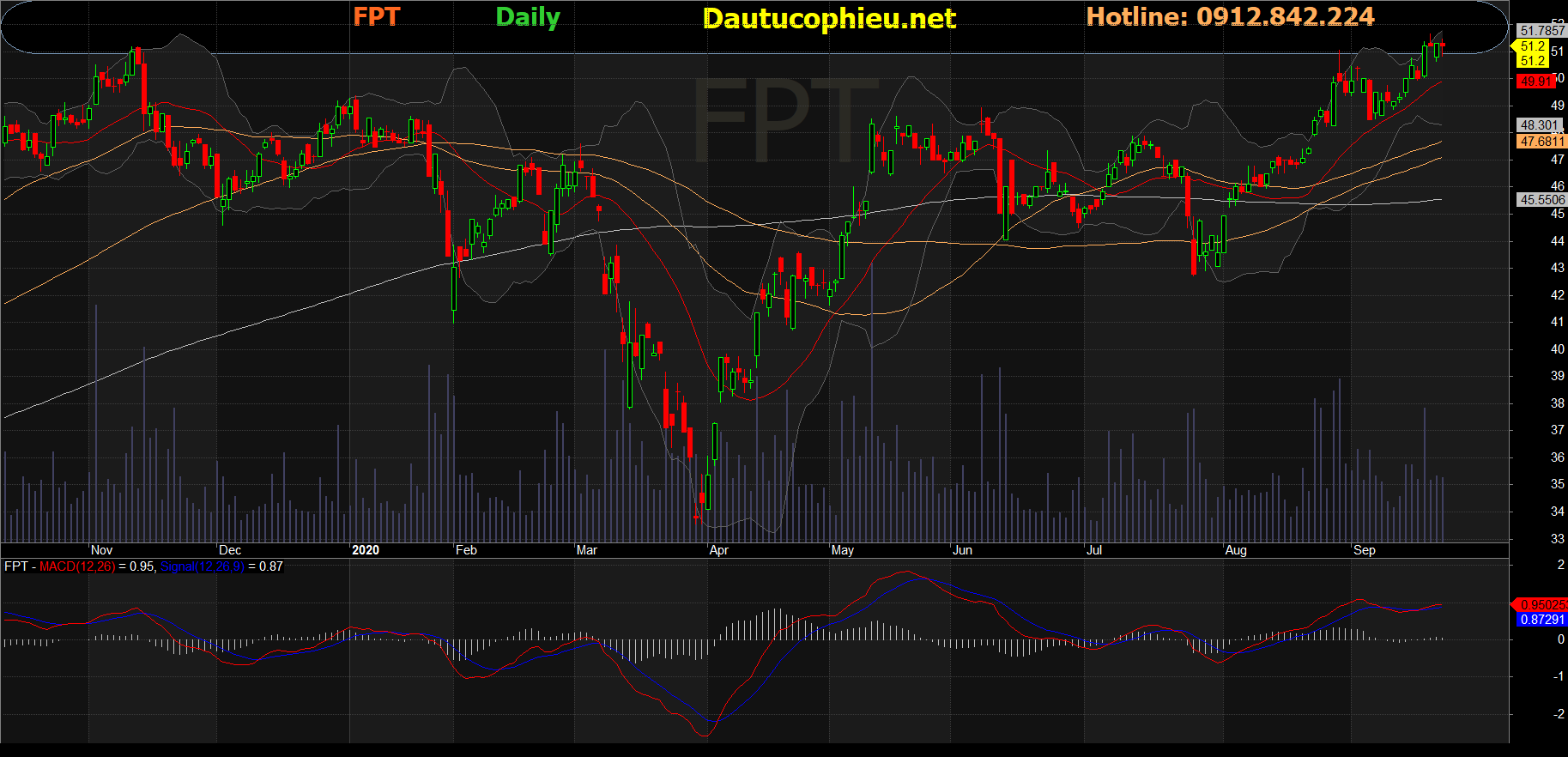Image resolution: width=1568 pixels, height=757 pixels.
Task: Click the gray 51.7857 price tag
Action: (1542, 31)
